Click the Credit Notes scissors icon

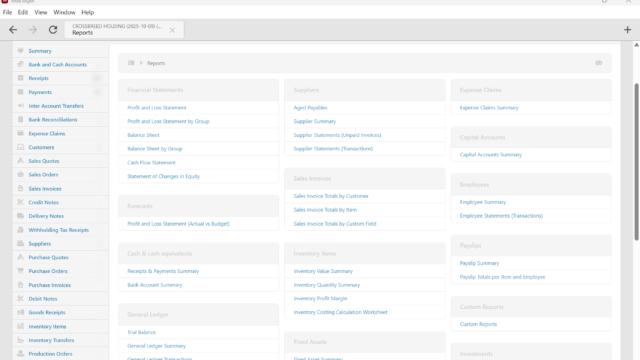tap(20, 202)
